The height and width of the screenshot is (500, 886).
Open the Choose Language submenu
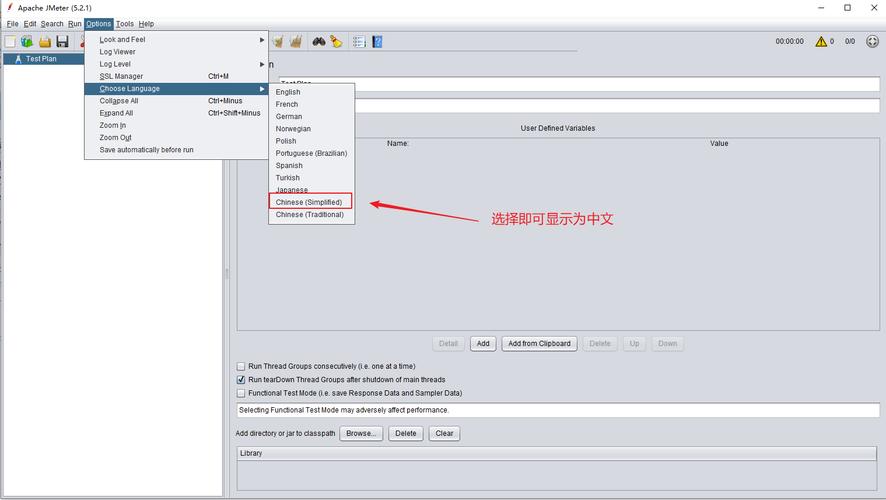point(176,89)
